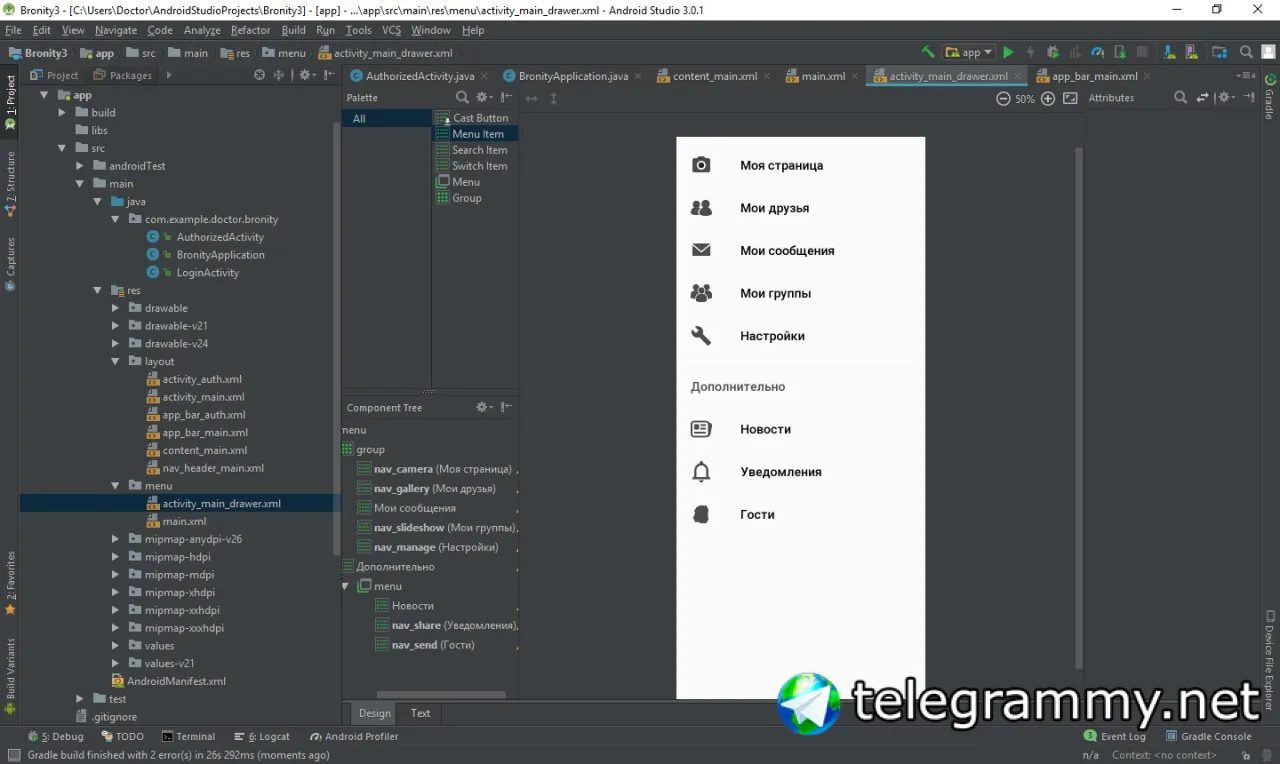Start debugging with the Debug app icon

1053,52
